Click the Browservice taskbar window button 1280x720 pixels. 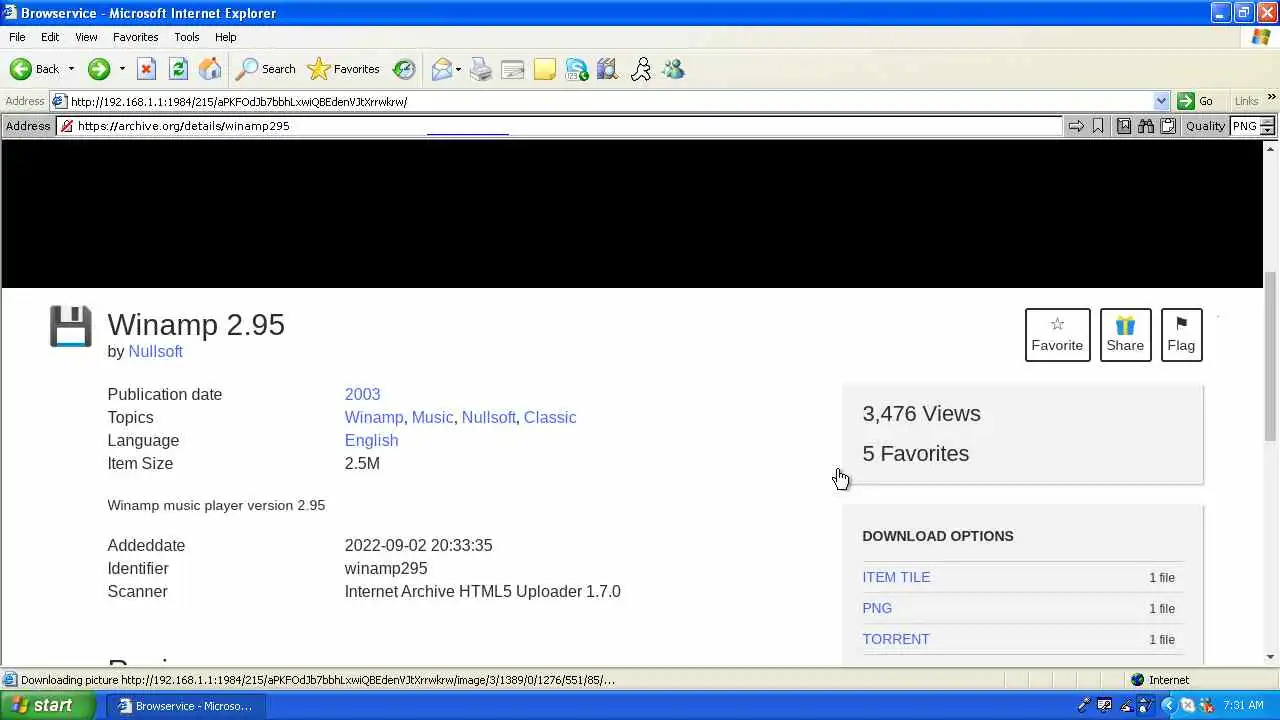pos(184,706)
